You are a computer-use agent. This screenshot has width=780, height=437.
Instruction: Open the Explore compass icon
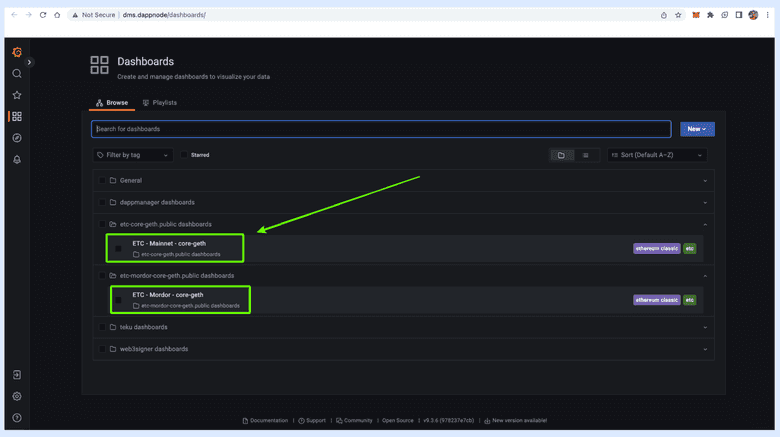[x=17, y=138]
